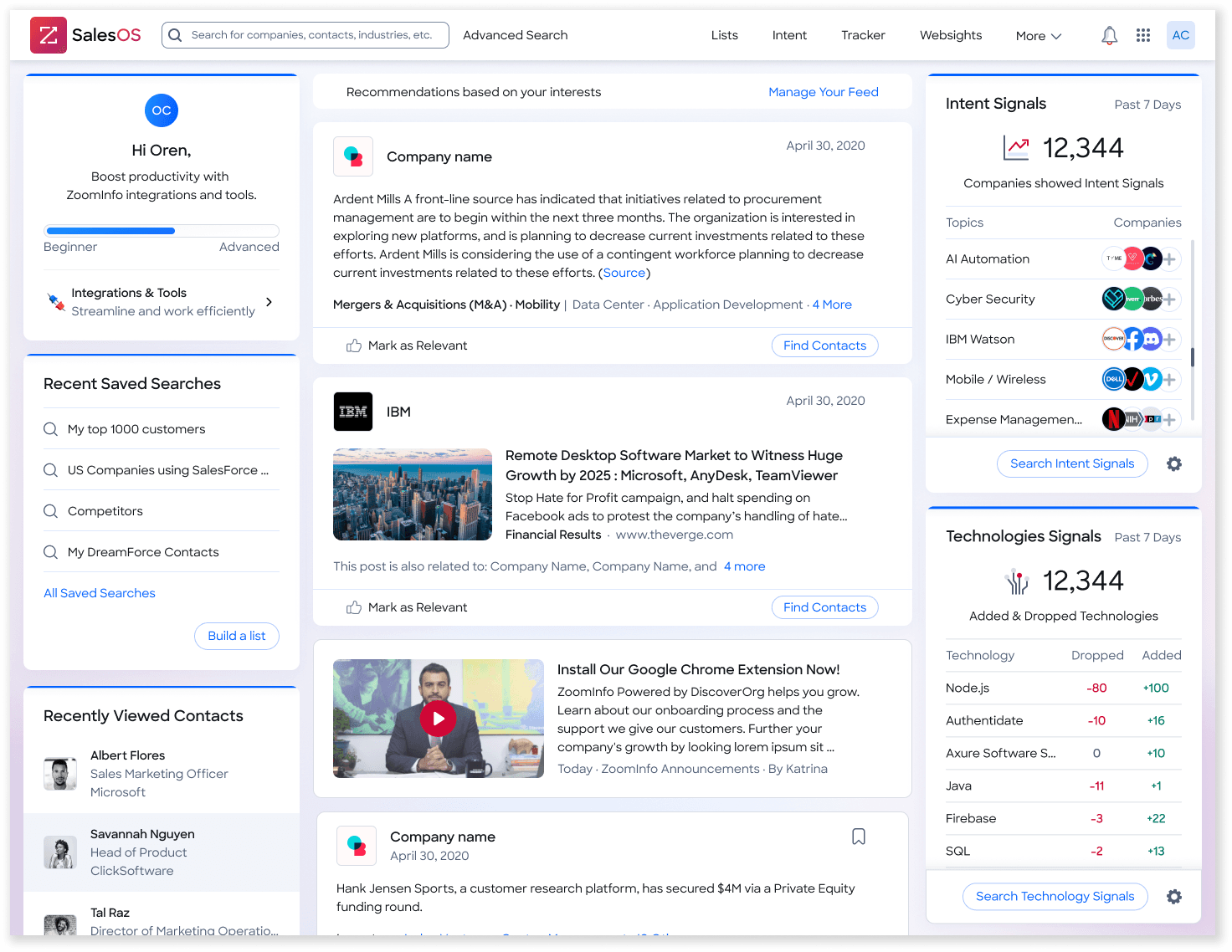Click Savannah Nguyen profile photo

pyautogui.click(x=60, y=852)
